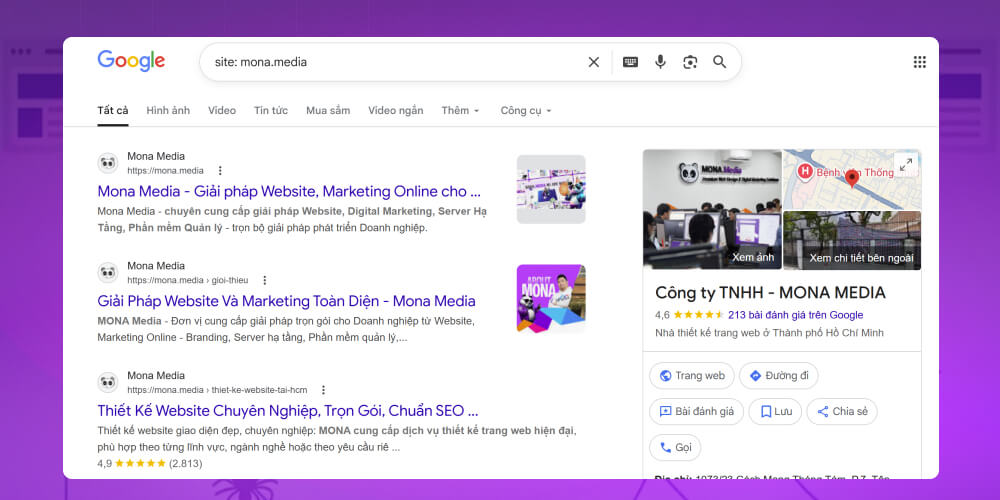Open Giải Pháp Website Và Marketing Toàn Diện link
Screen dimensions: 1000x500
point(286,301)
